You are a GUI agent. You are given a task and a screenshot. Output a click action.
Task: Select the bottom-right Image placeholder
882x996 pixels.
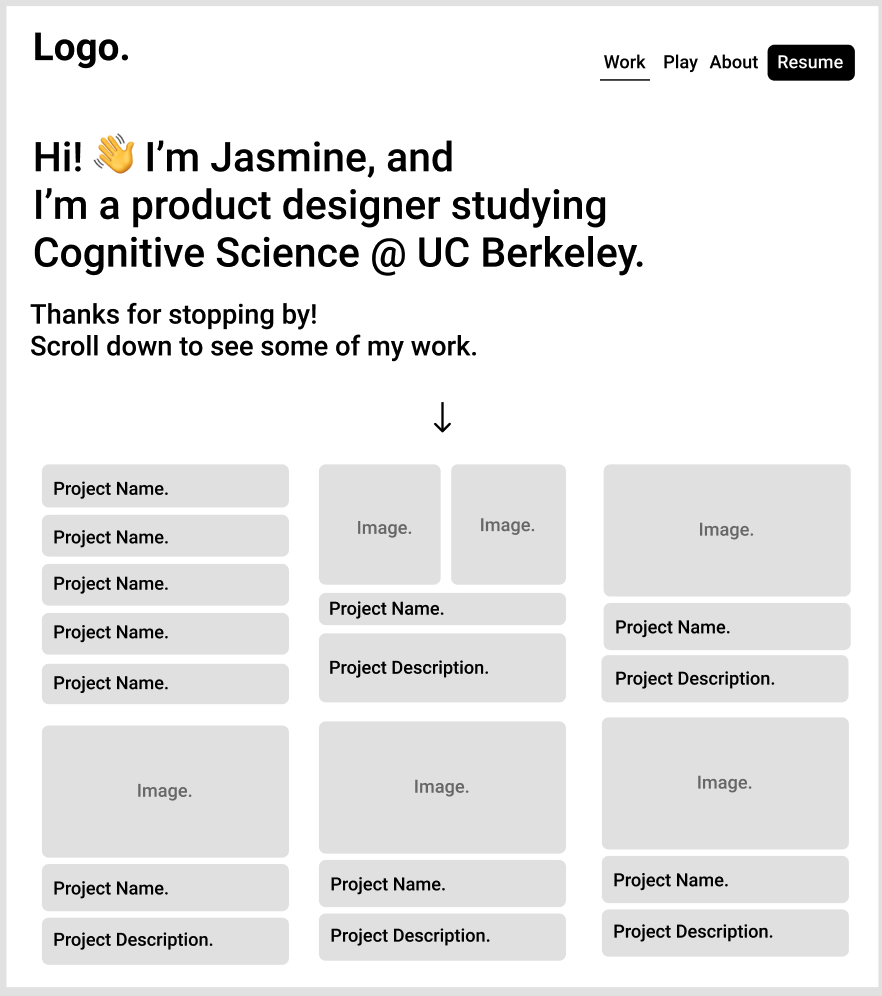[725, 783]
